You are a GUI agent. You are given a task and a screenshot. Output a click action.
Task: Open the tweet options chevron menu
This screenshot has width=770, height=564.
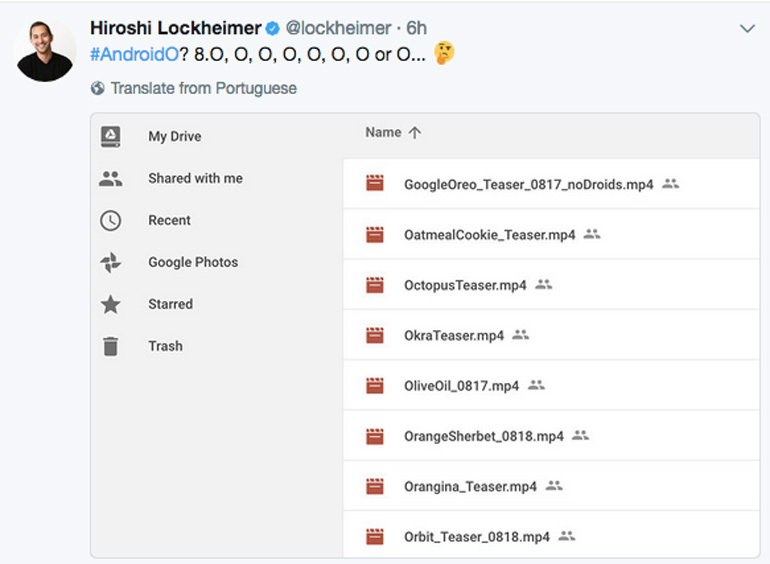(x=746, y=29)
